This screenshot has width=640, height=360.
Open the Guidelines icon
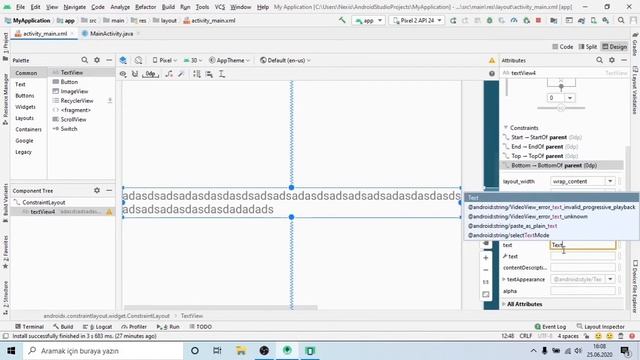[x=222, y=74]
